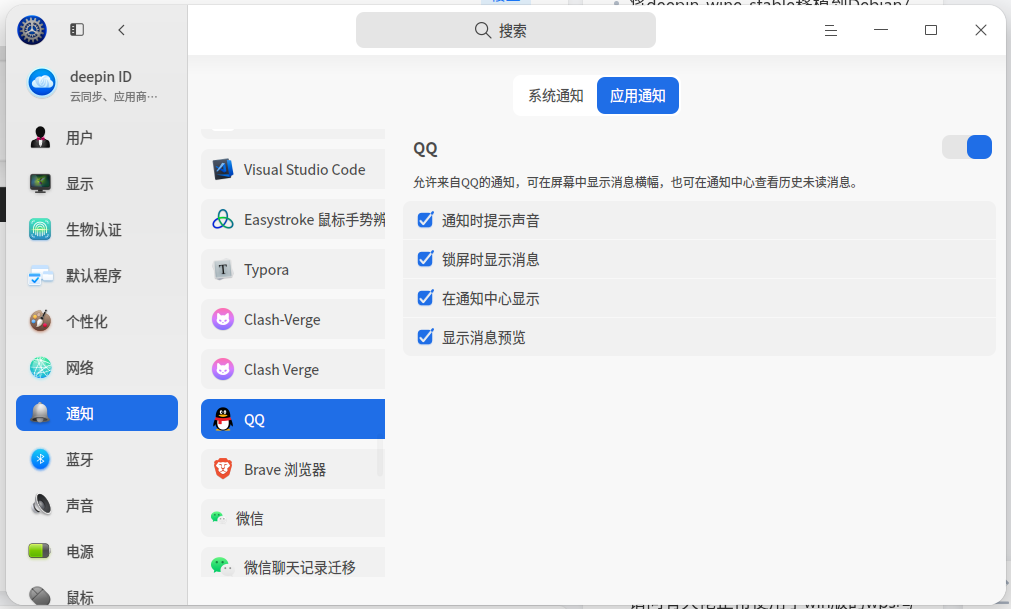This screenshot has height=609, width=1011.
Task: Turn off QQ notifications switch
Action: [967, 147]
